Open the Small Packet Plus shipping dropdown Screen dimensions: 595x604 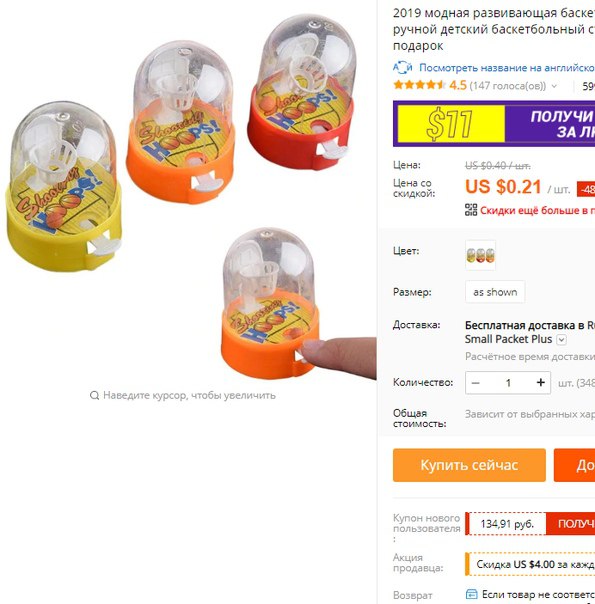[561, 340]
